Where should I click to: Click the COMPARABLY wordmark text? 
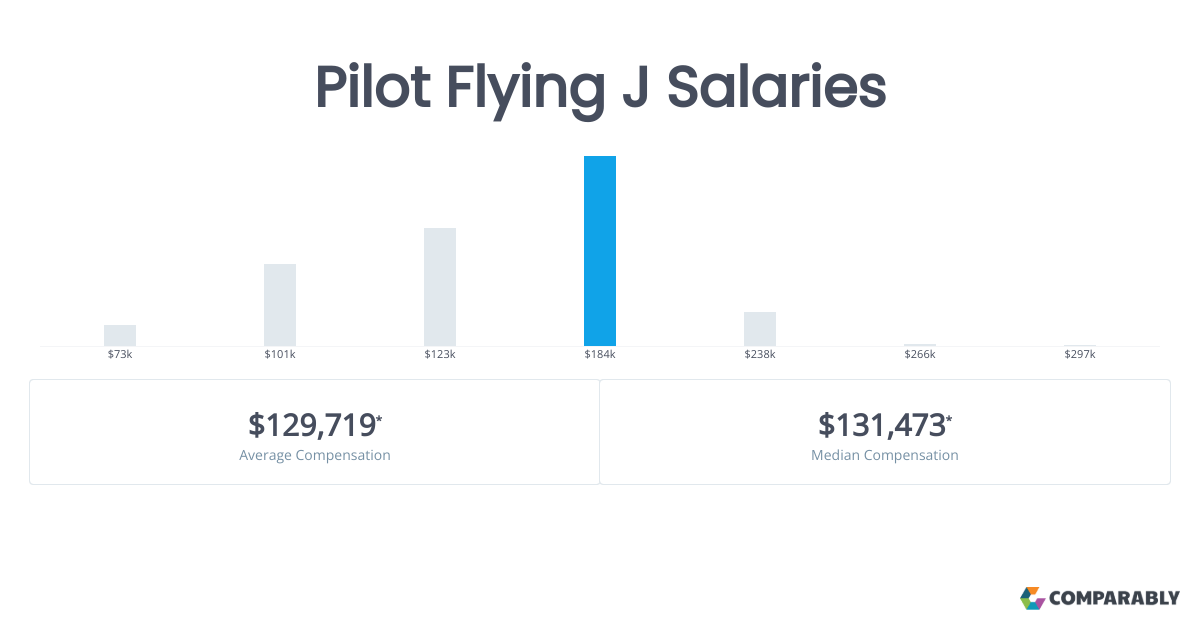point(1114,599)
